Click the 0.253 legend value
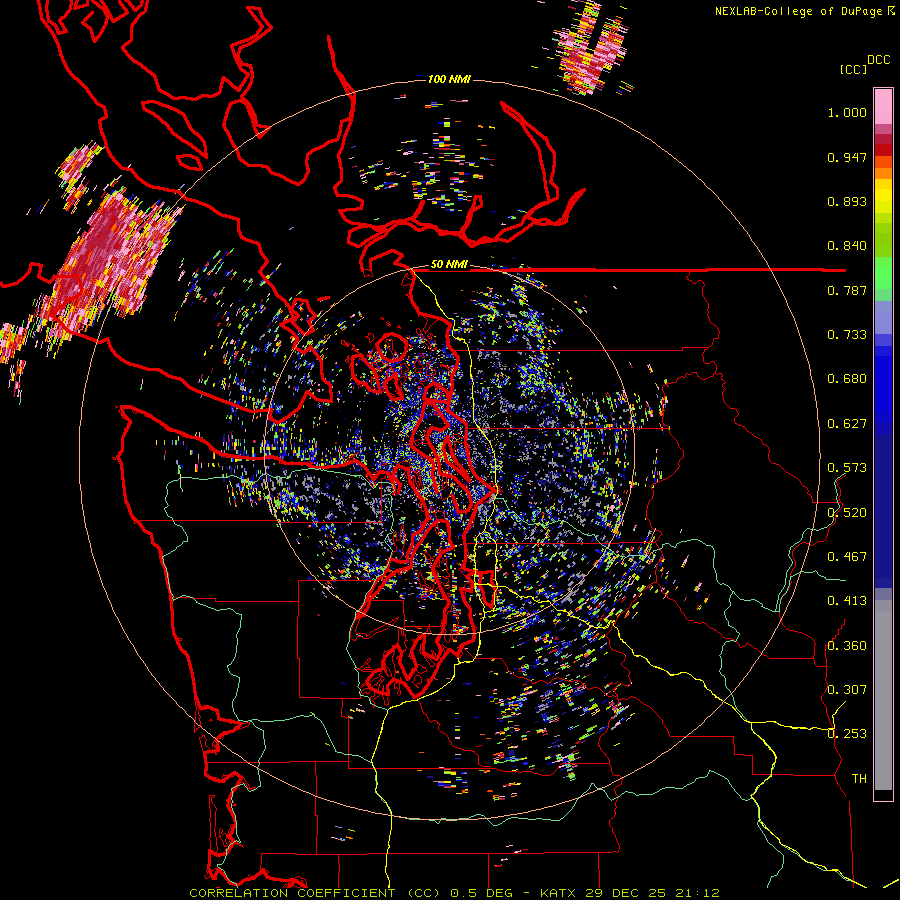The image size is (900, 900). tap(847, 734)
